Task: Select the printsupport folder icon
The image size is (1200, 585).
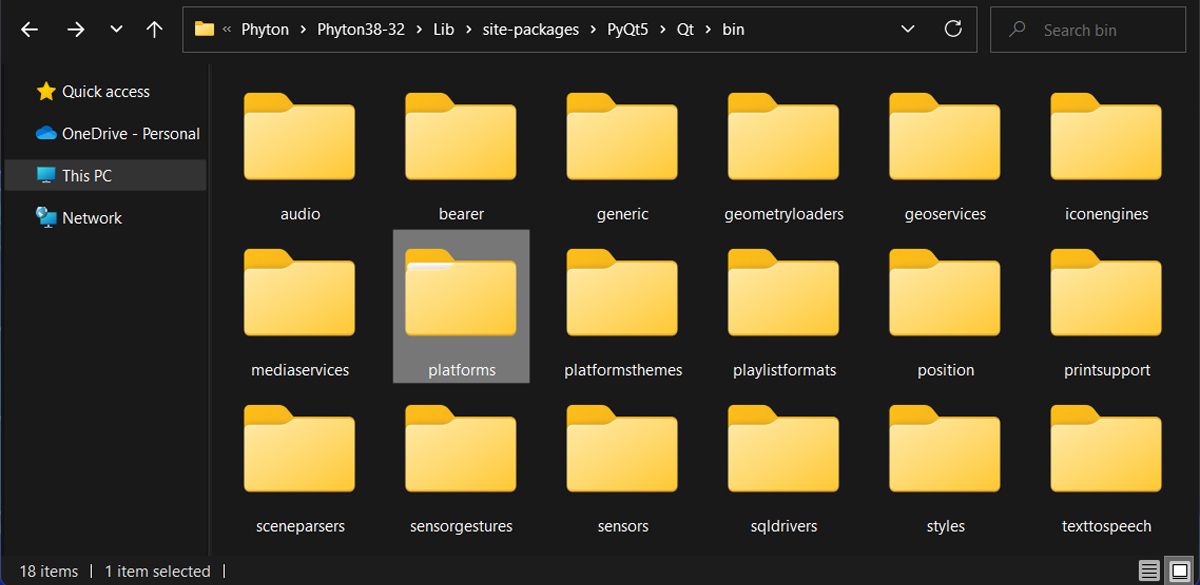Action: click(1106, 292)
